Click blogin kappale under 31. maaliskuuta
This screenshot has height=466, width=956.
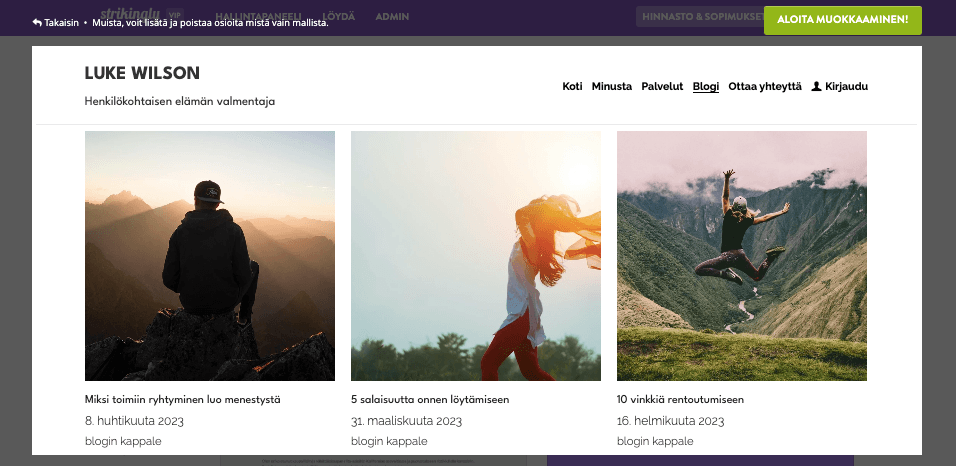coord(389,441)
